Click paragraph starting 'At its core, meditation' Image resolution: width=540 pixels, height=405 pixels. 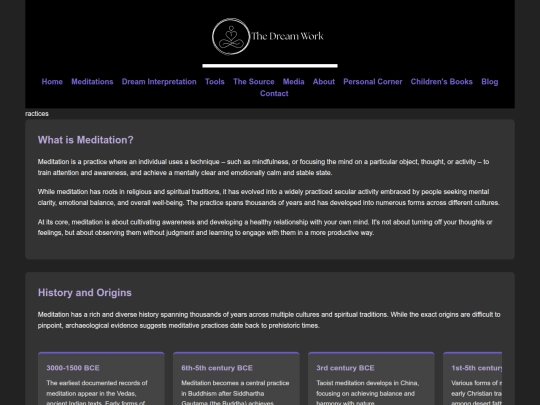(x=265, y=227)
